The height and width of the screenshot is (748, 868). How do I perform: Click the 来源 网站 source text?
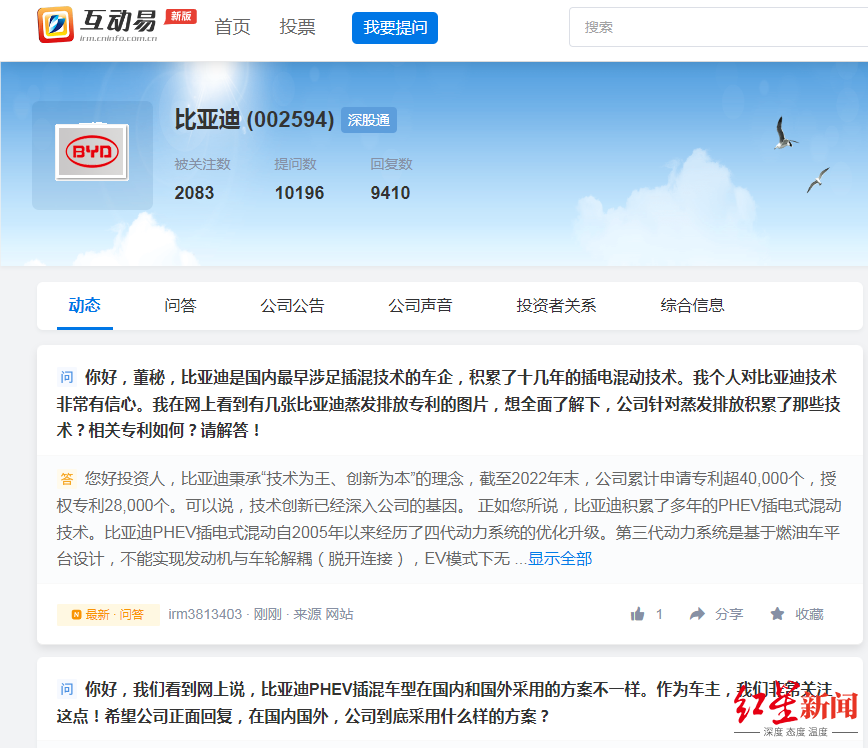[323, 615]
